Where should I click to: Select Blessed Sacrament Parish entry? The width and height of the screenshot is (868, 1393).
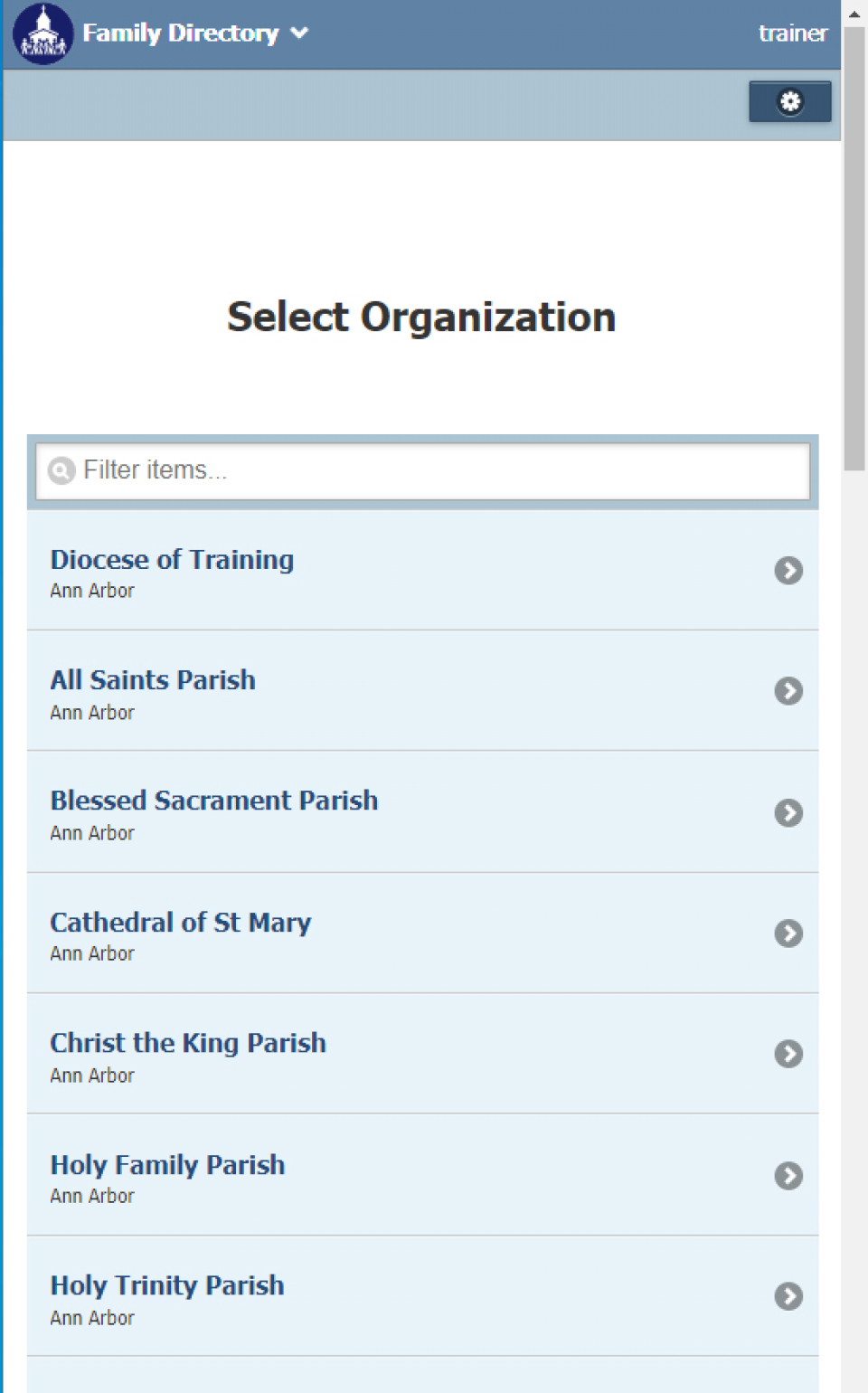(423, 812)
